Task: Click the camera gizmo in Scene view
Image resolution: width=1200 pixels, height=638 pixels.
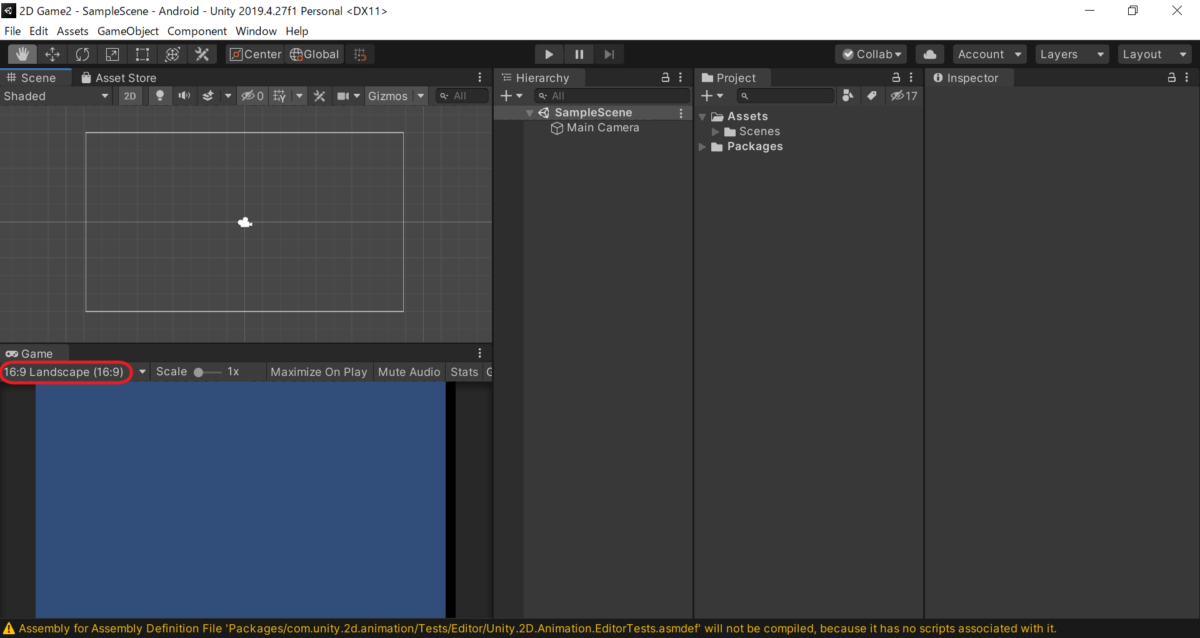Action: coord(245,222)
